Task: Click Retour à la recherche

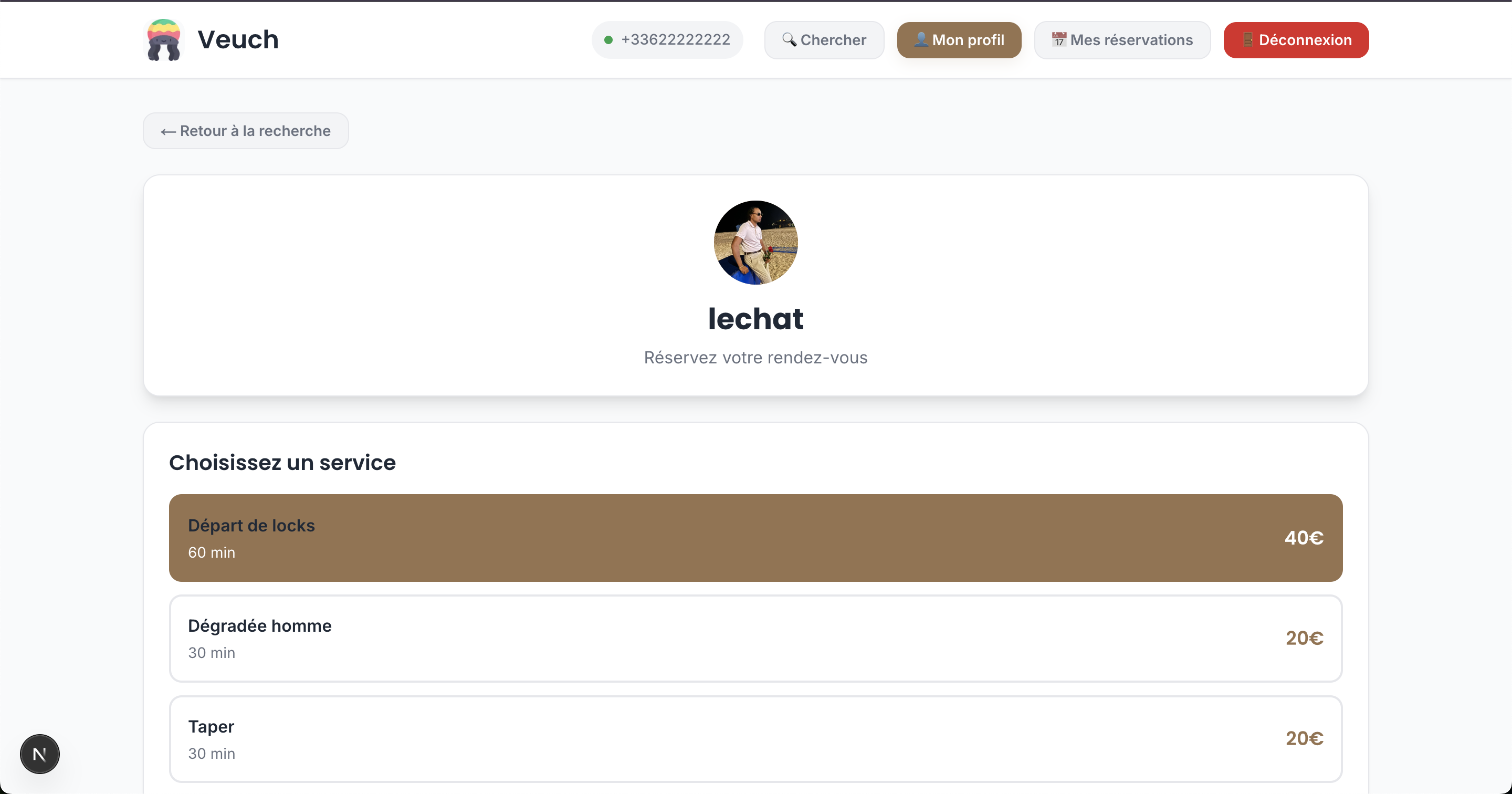Action: (x=245, y=130)
